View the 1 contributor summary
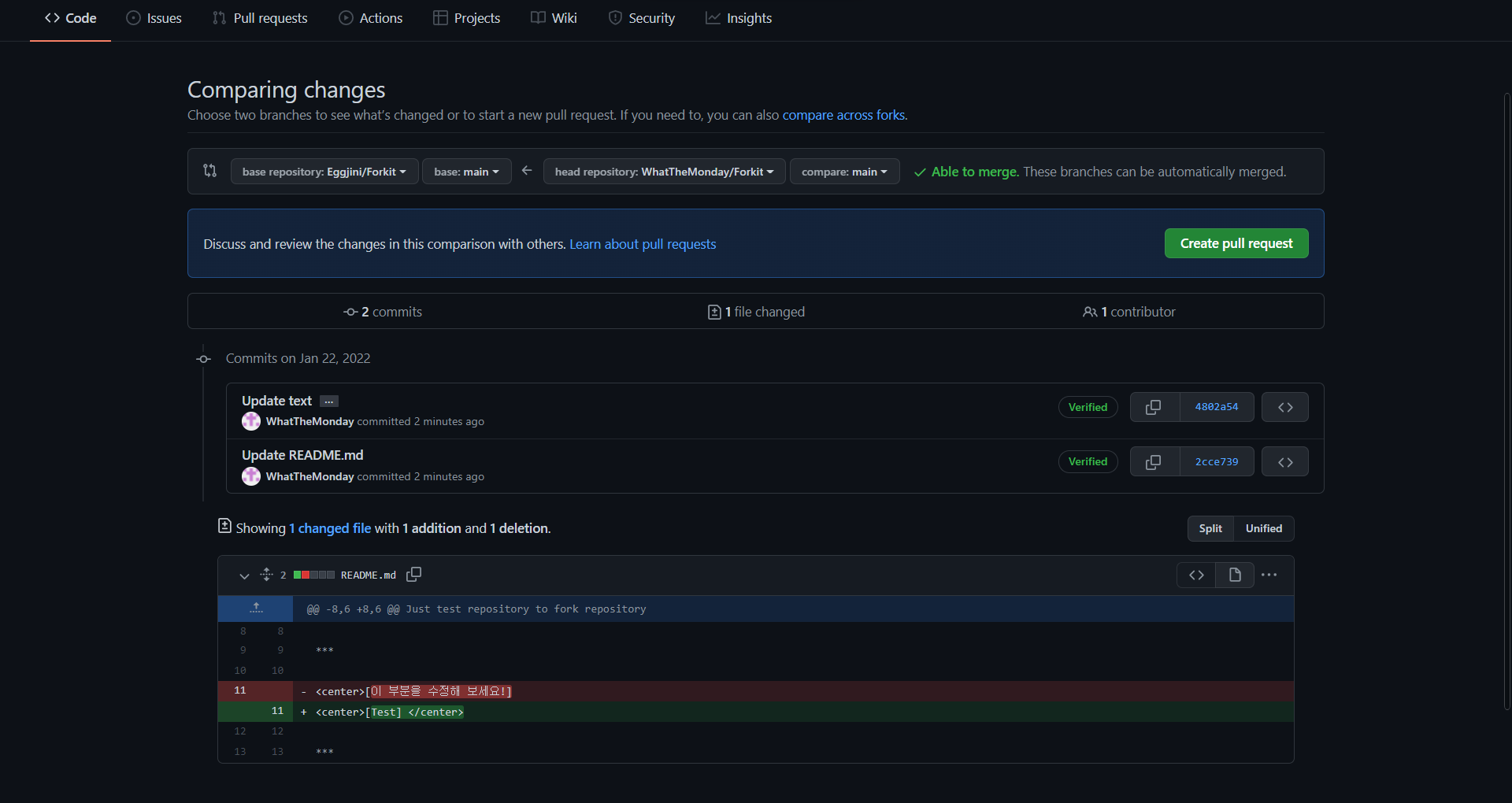The image size is (1512, 803). click(1129, 312)
